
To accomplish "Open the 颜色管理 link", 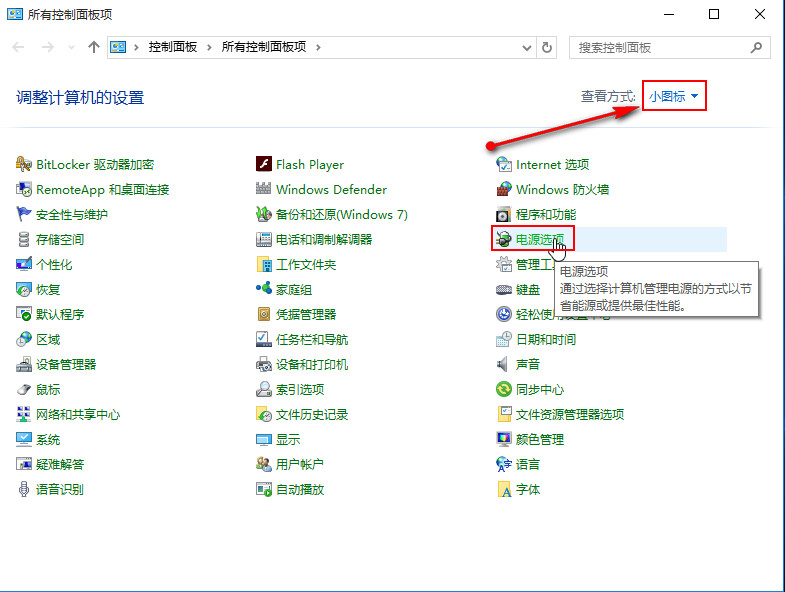I will click(540, 440).
